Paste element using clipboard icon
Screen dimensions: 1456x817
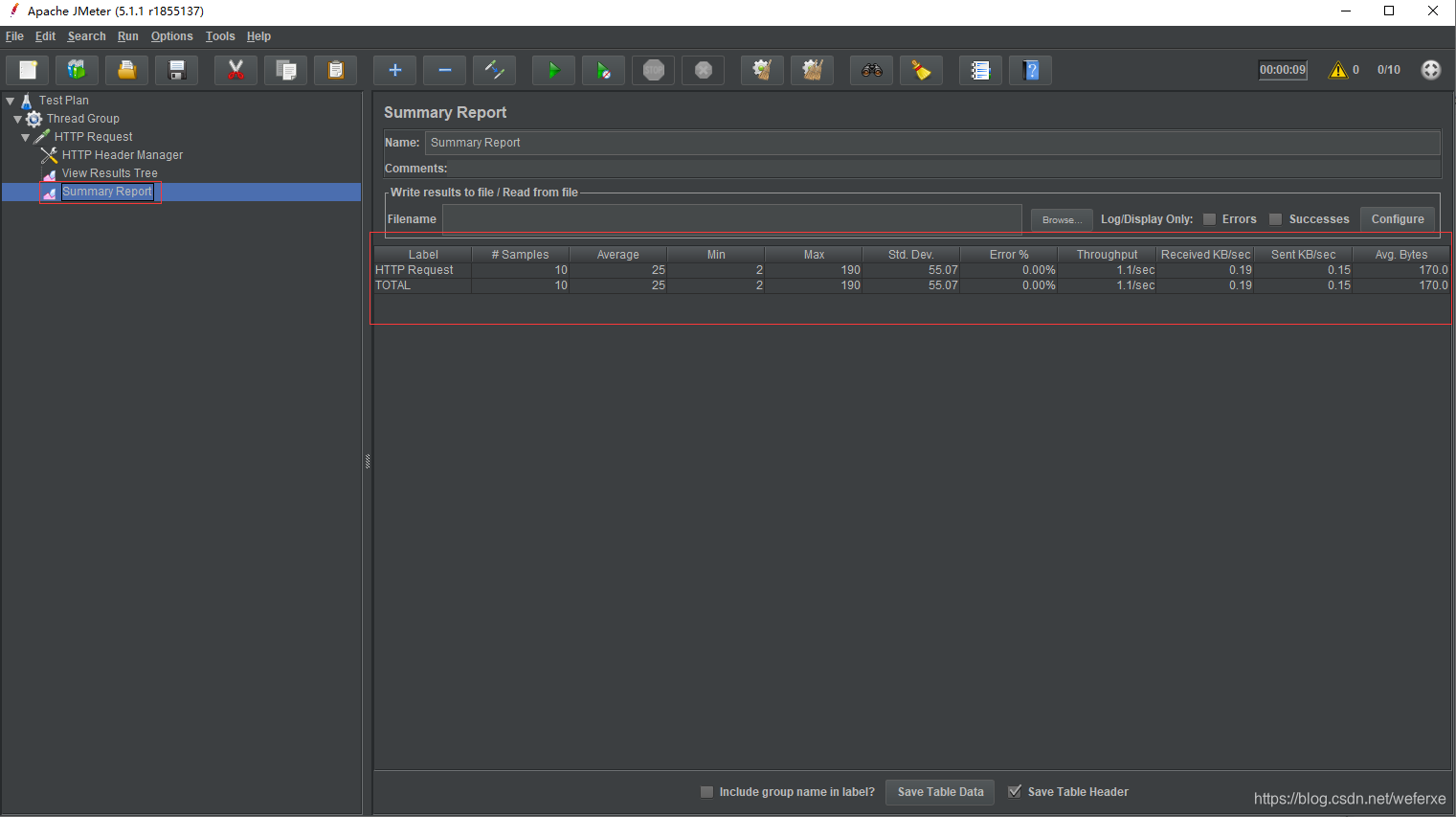(335, 70)
